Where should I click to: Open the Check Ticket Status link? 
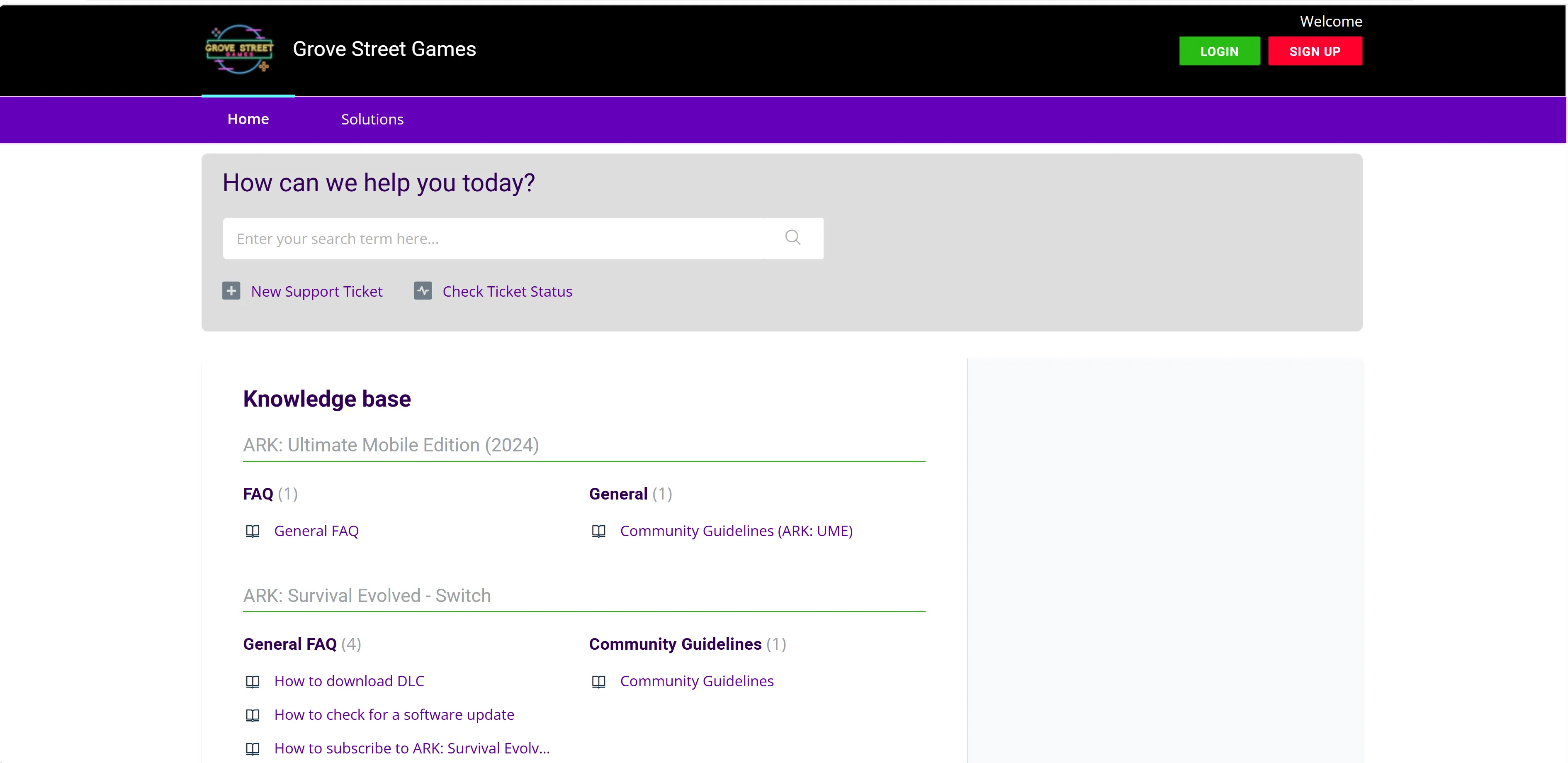(x=507, y=292)
